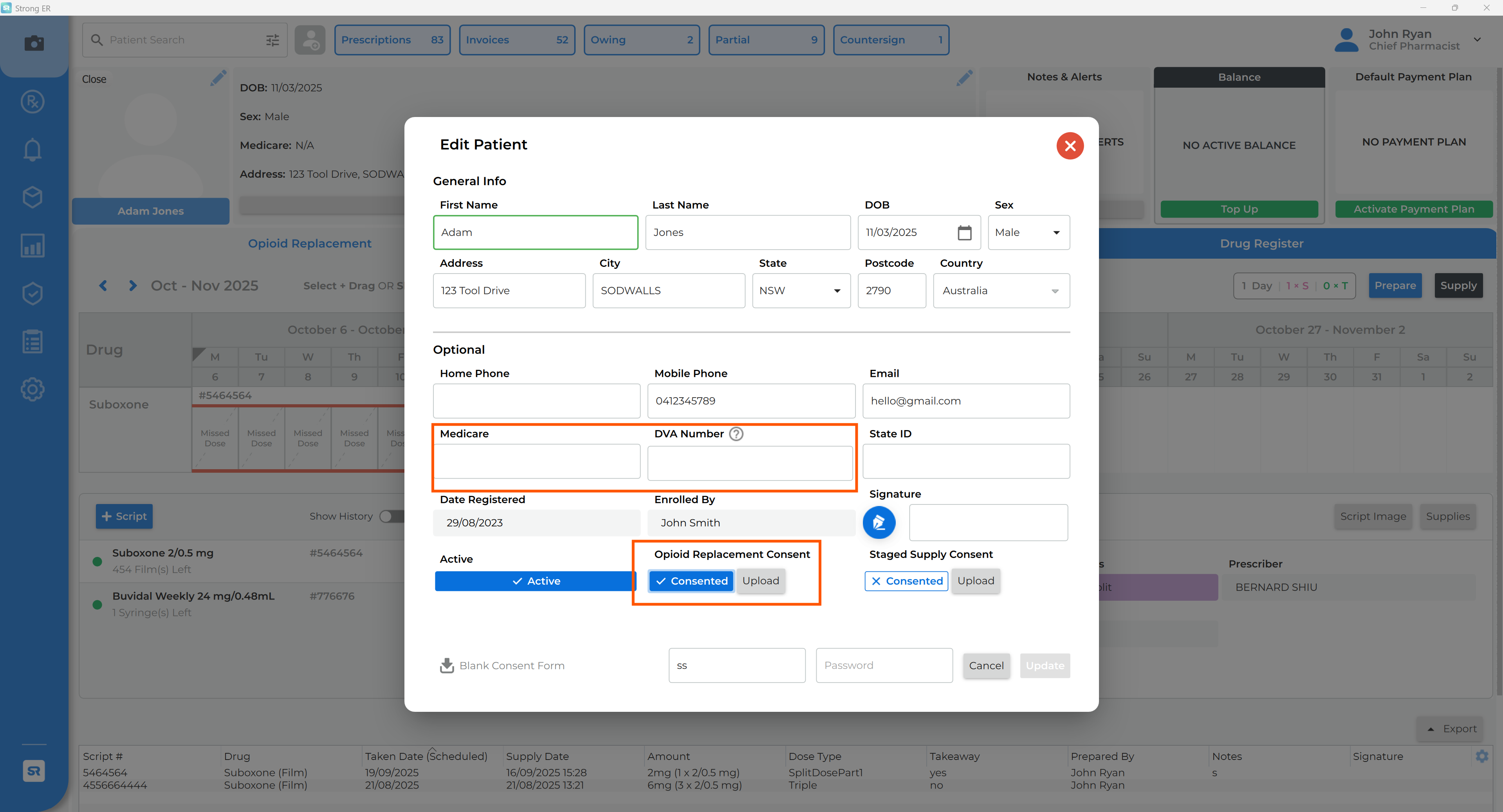Close Edit Patient with red X
This screenshot has width=1503, height=812.
pos(1070,146)
